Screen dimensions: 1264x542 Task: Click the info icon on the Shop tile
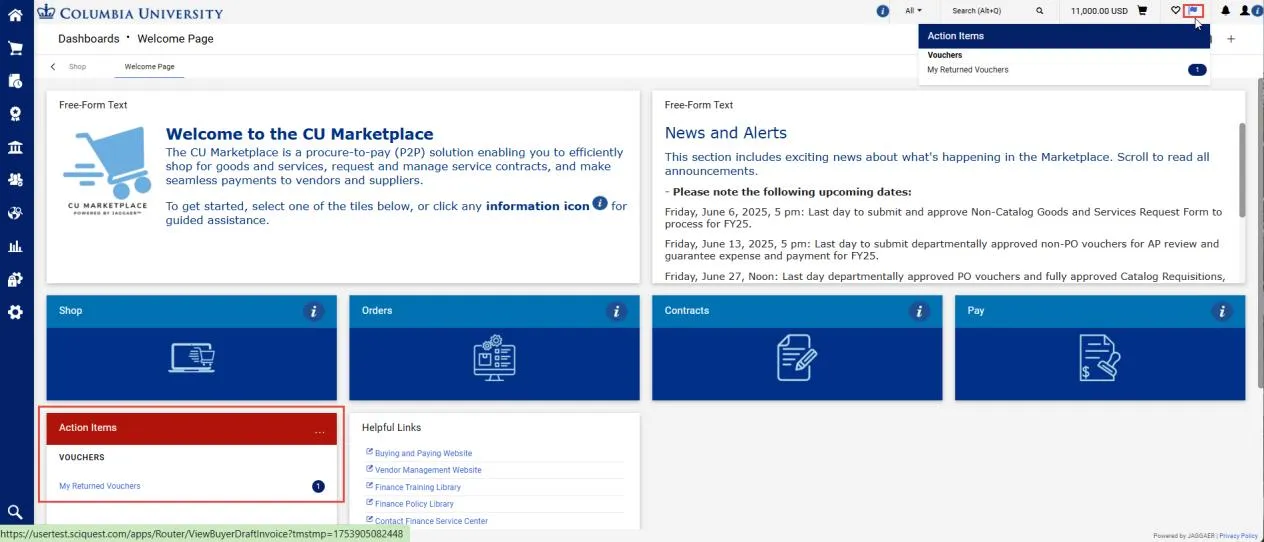click(315, 312)
